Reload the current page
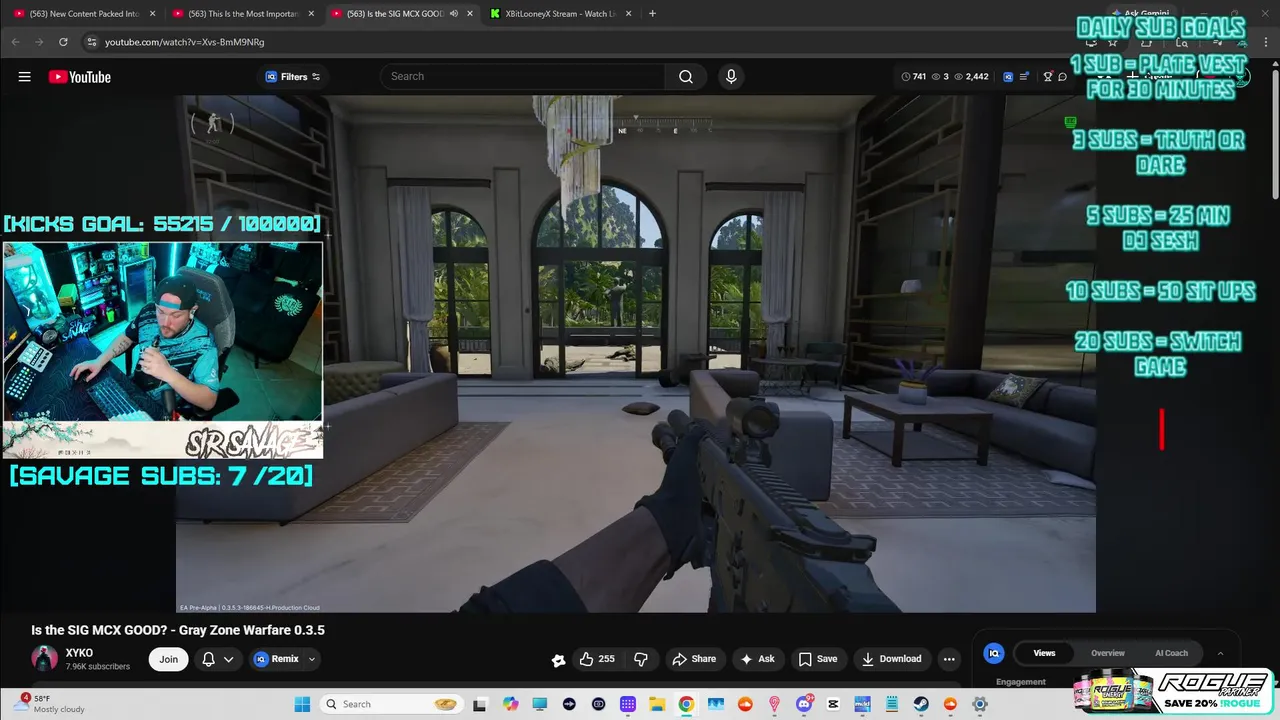1280x720 pixels. coord(63,42)
